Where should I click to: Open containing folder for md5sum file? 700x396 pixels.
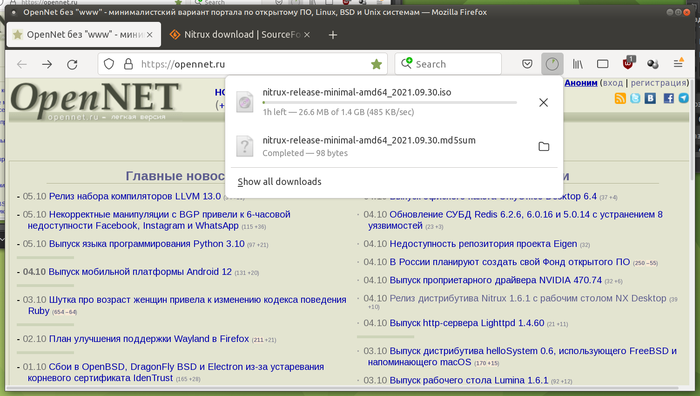tap(544, 146)
